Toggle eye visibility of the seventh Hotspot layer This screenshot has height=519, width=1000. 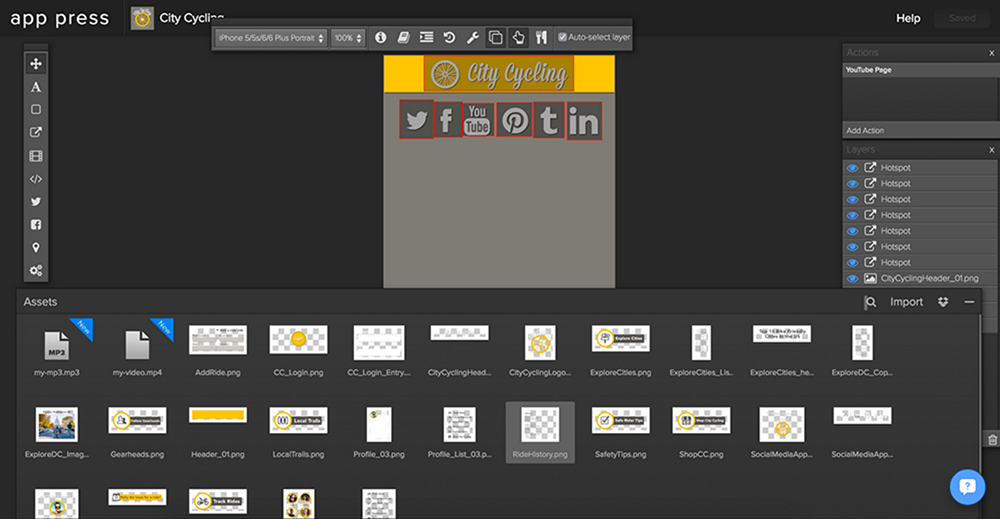pos(852,263)
